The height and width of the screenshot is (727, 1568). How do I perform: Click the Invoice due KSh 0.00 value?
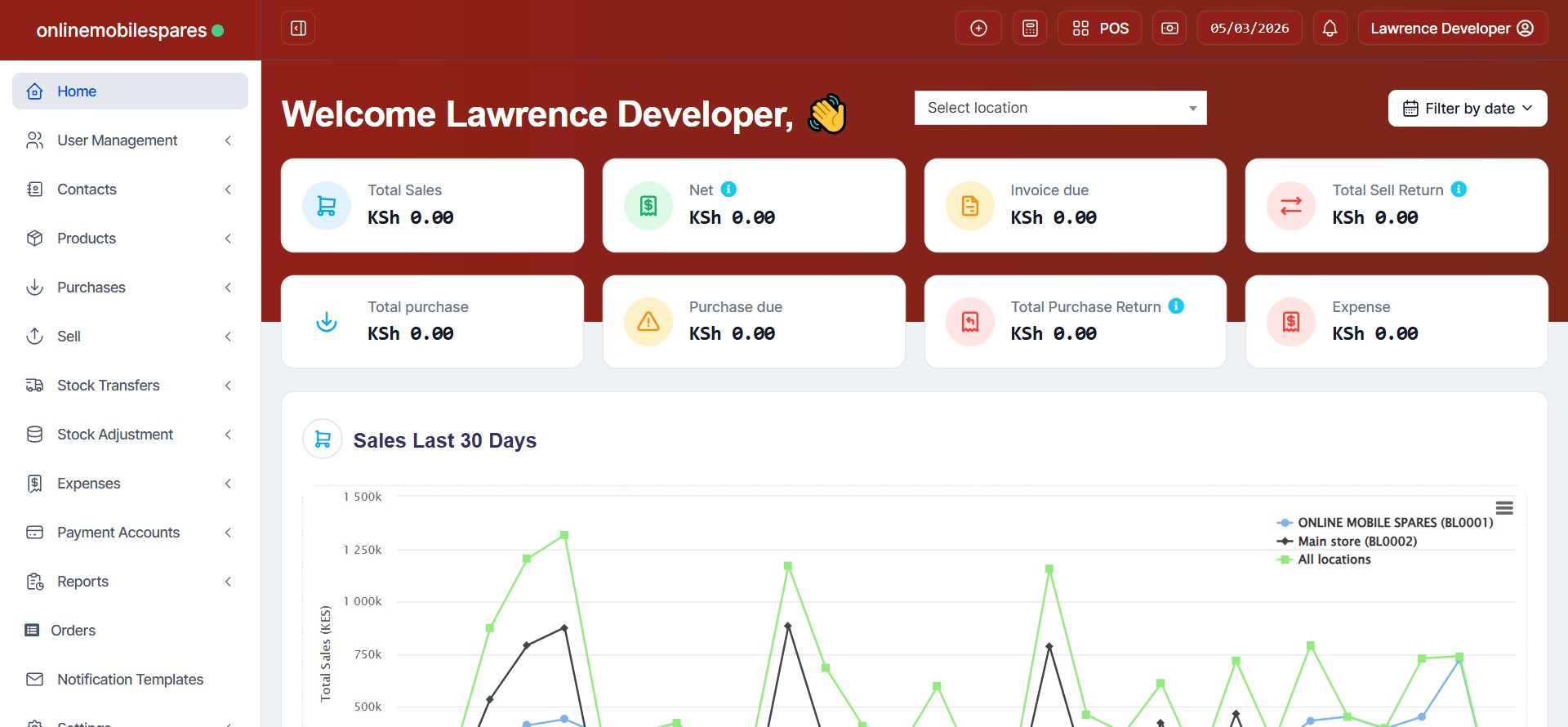(1053, 217)
